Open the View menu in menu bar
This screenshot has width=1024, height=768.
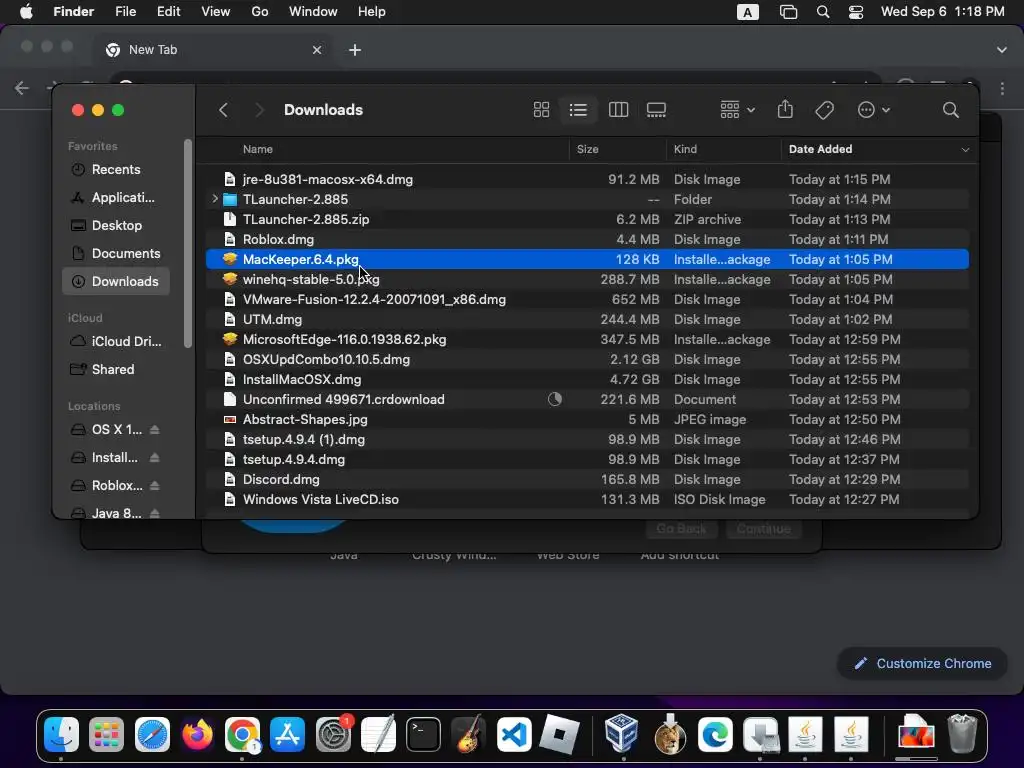tap(216, 12)
